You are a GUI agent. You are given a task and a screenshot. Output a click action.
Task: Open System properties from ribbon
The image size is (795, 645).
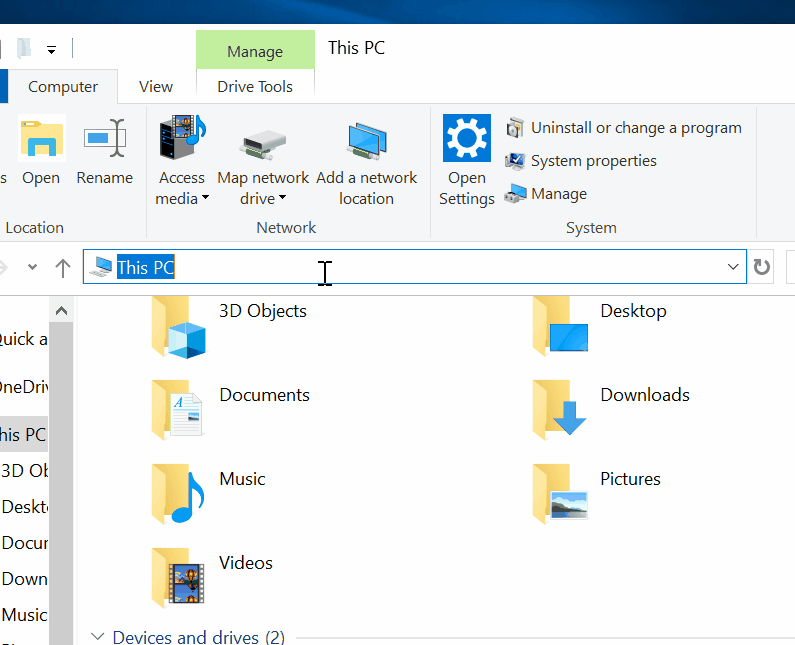tap(593, 161)
